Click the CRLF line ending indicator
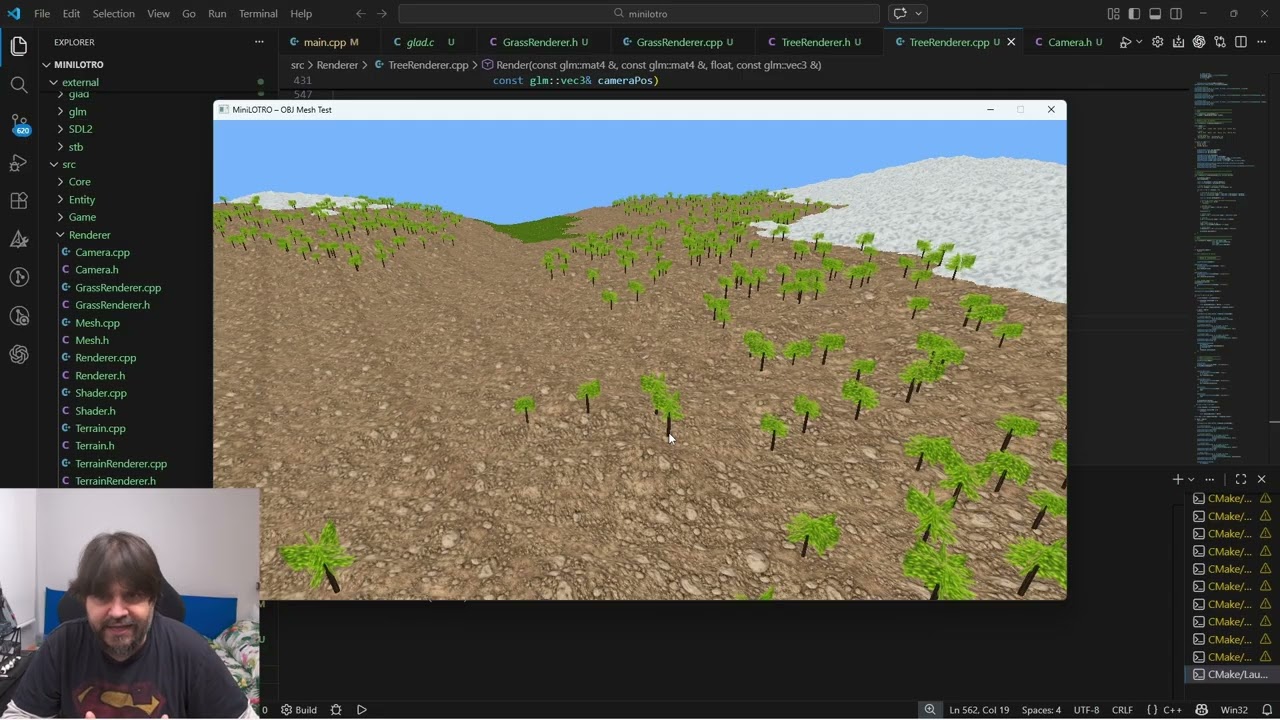The image size is (1280, 720). pos(1122,710)
